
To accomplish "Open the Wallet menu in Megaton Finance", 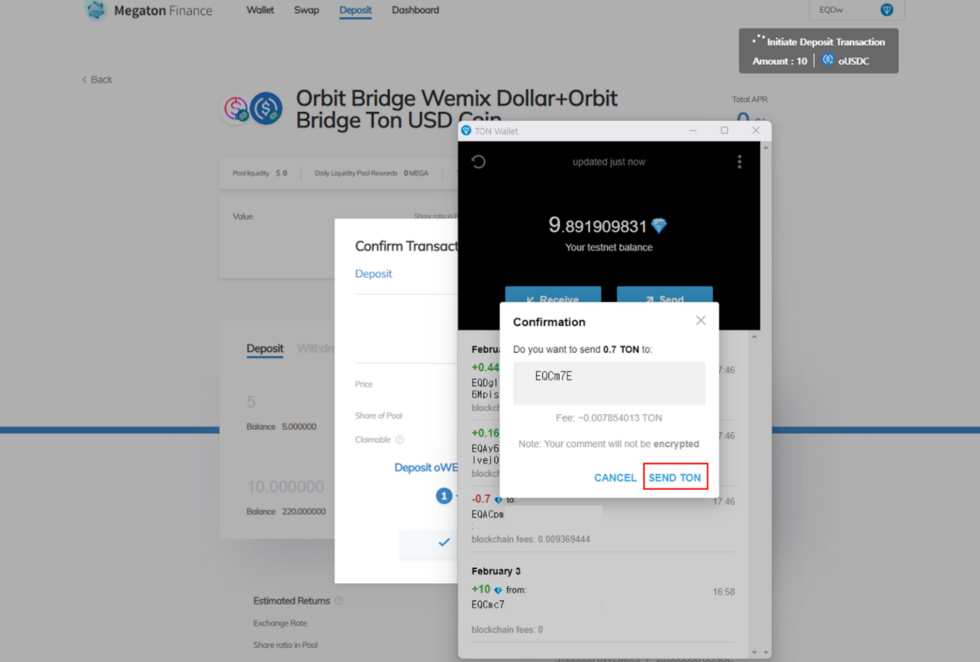I will (x=260, y=10).
